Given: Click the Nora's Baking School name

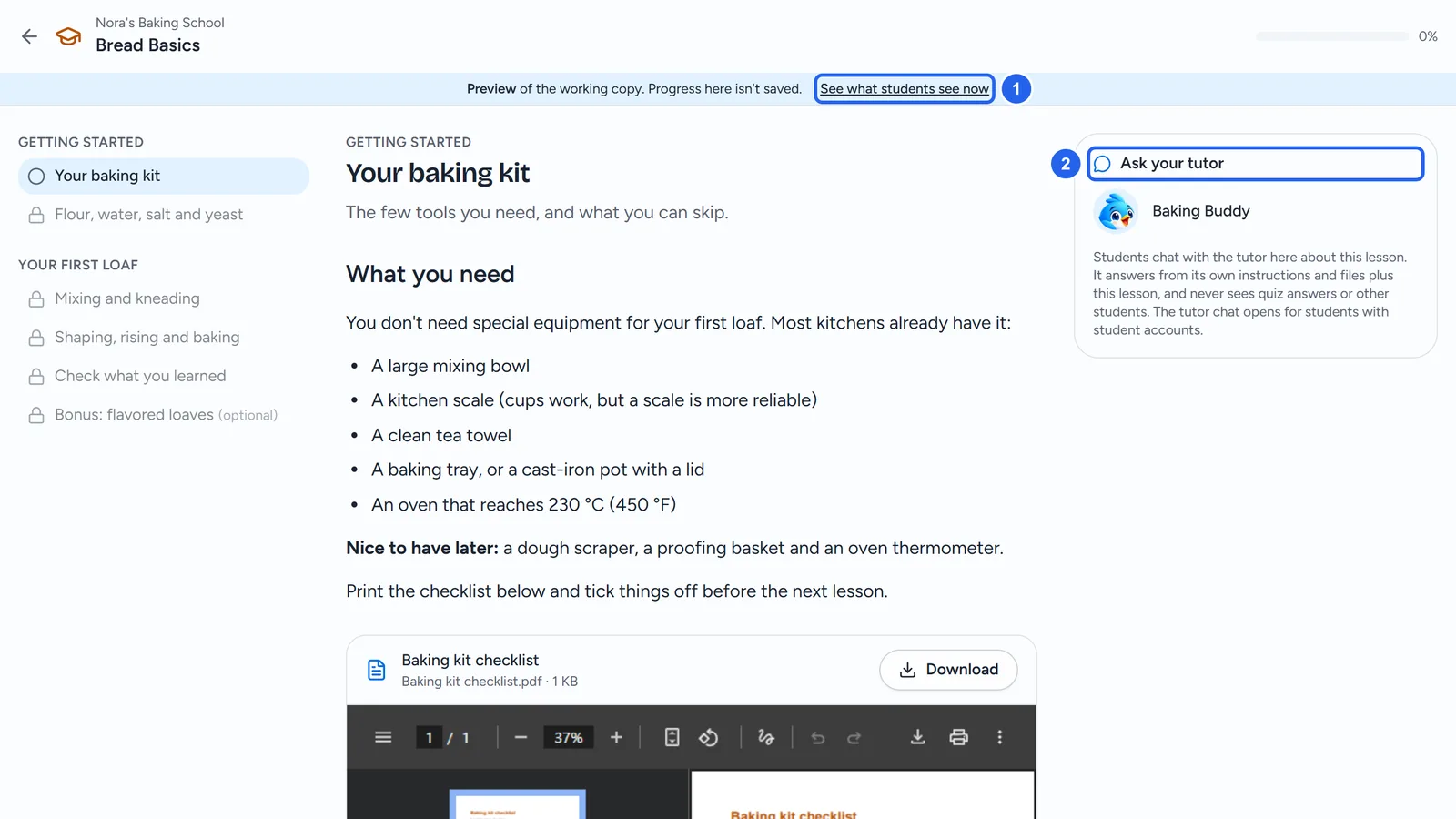Looking at the screenshot, I should click(x=160, y=23).
